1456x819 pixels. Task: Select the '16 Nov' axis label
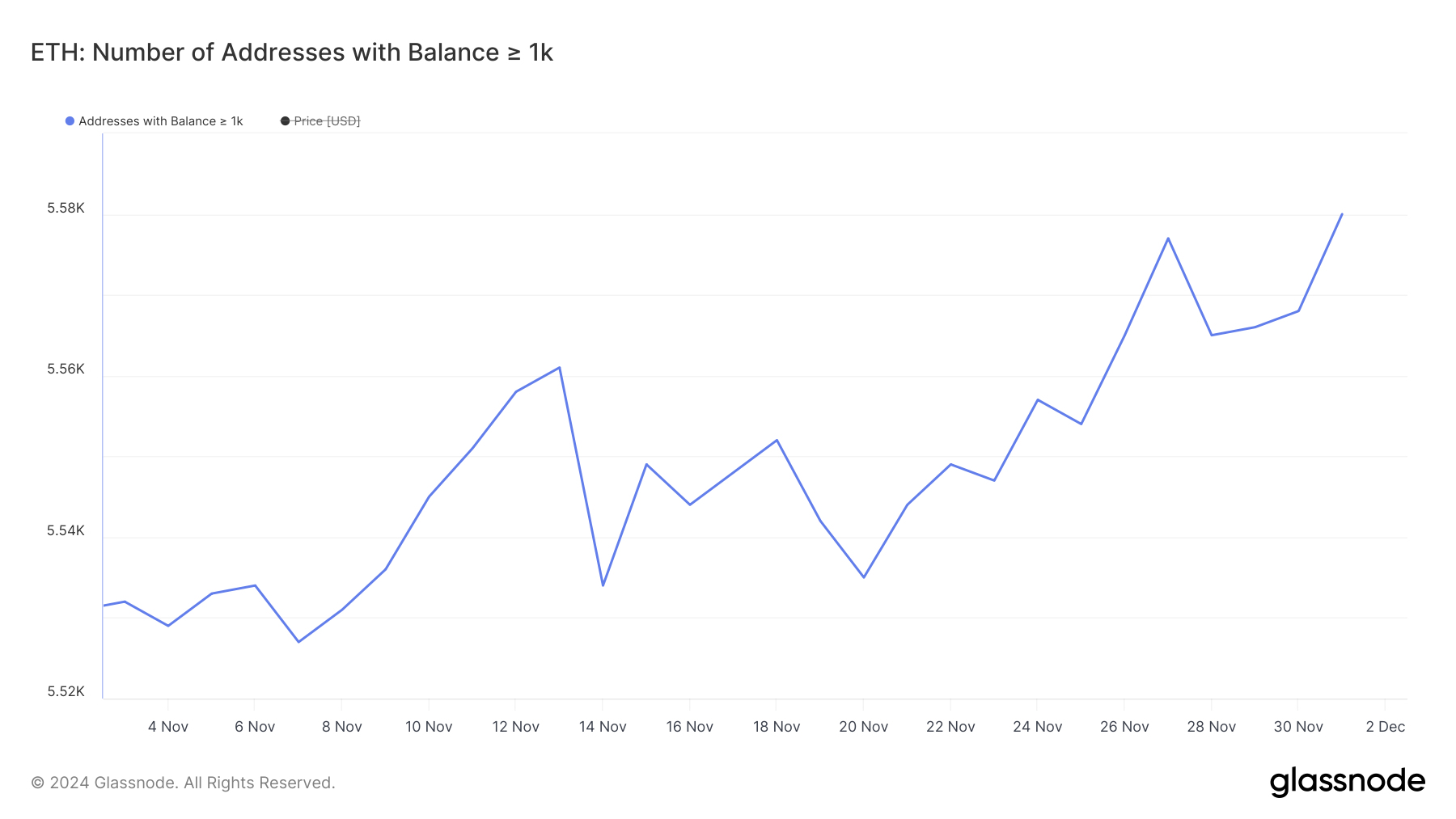click(689, 726)
